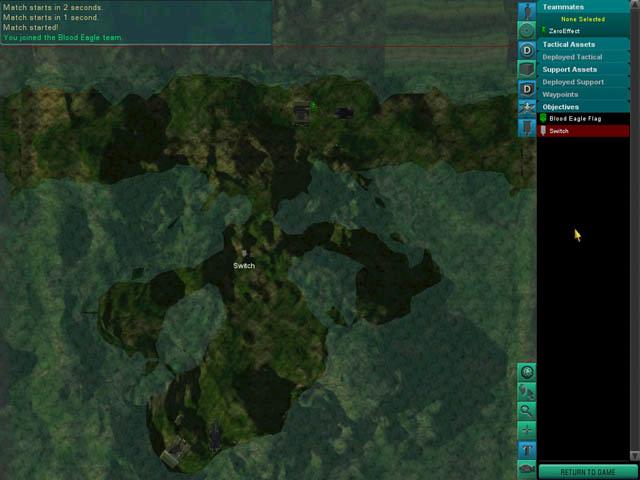640x480 pixels.
Task: Click the structure right of the flag marker
Action: tap(344, 113)
